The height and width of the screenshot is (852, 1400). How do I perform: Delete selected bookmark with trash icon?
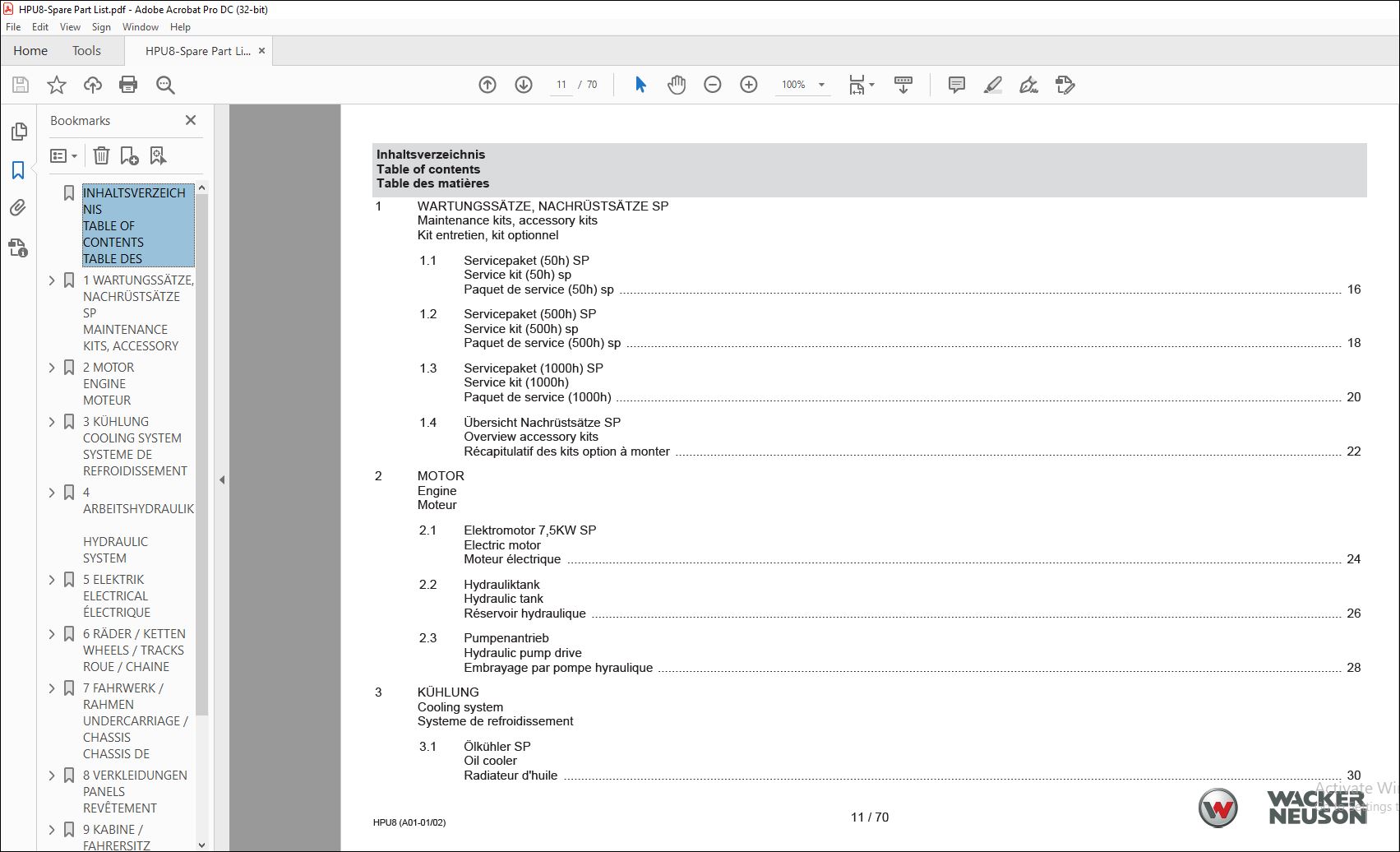[x=101, y=155]
